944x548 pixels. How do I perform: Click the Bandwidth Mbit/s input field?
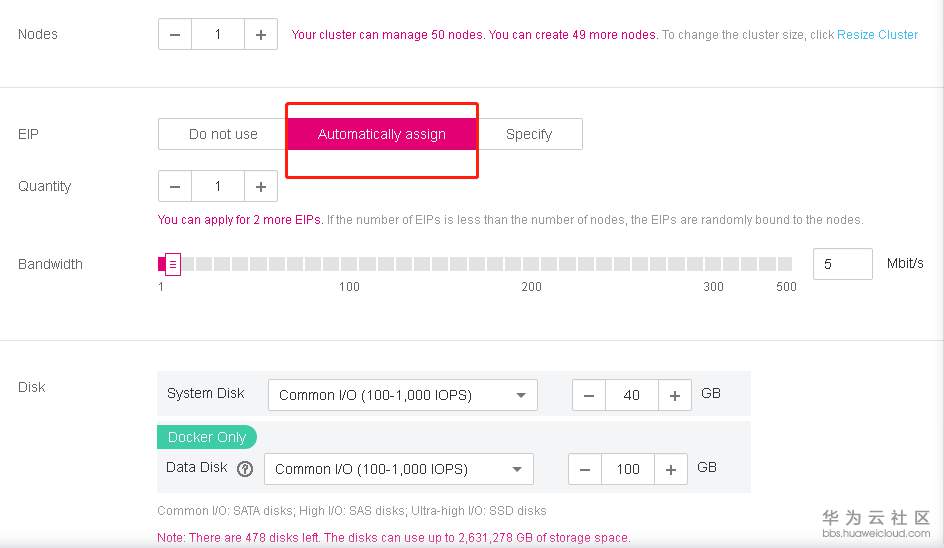pos(842,264)
